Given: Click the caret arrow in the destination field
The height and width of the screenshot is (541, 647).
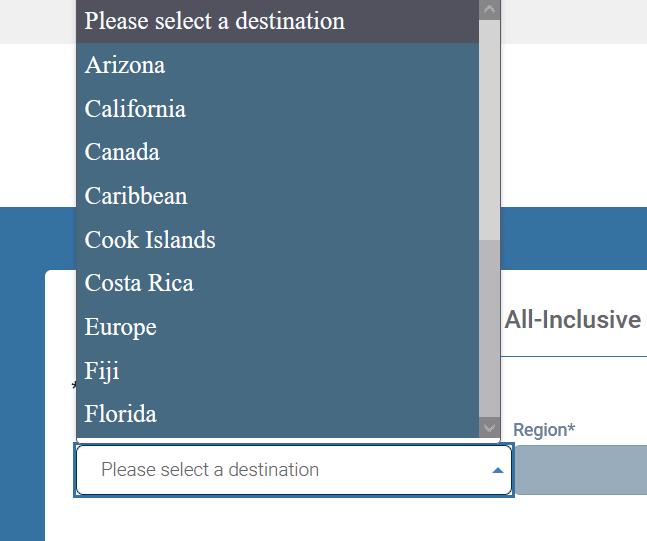Looking at the screenshot, I should 498,470.
